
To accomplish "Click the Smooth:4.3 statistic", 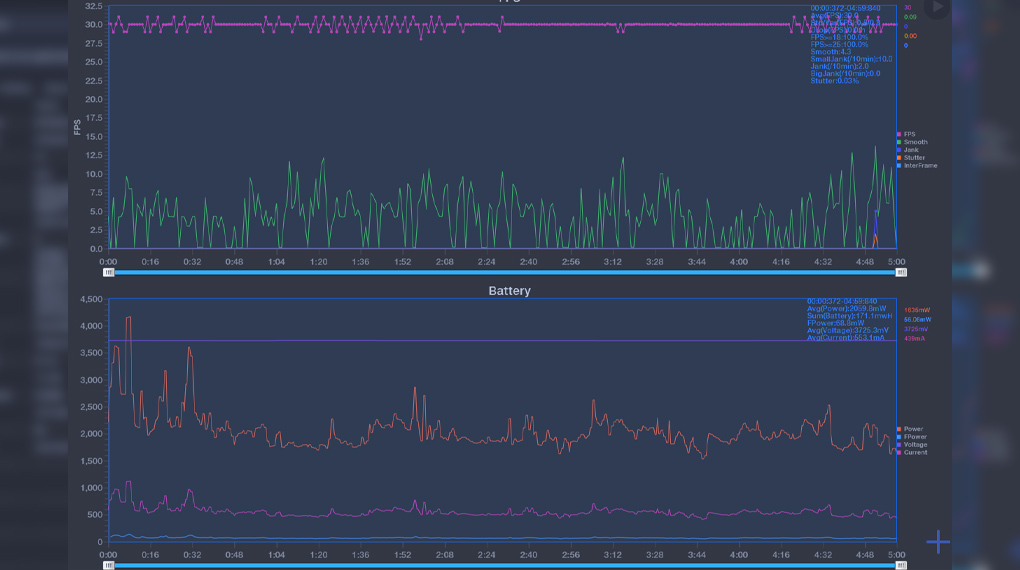I will (x=831, y=51).
